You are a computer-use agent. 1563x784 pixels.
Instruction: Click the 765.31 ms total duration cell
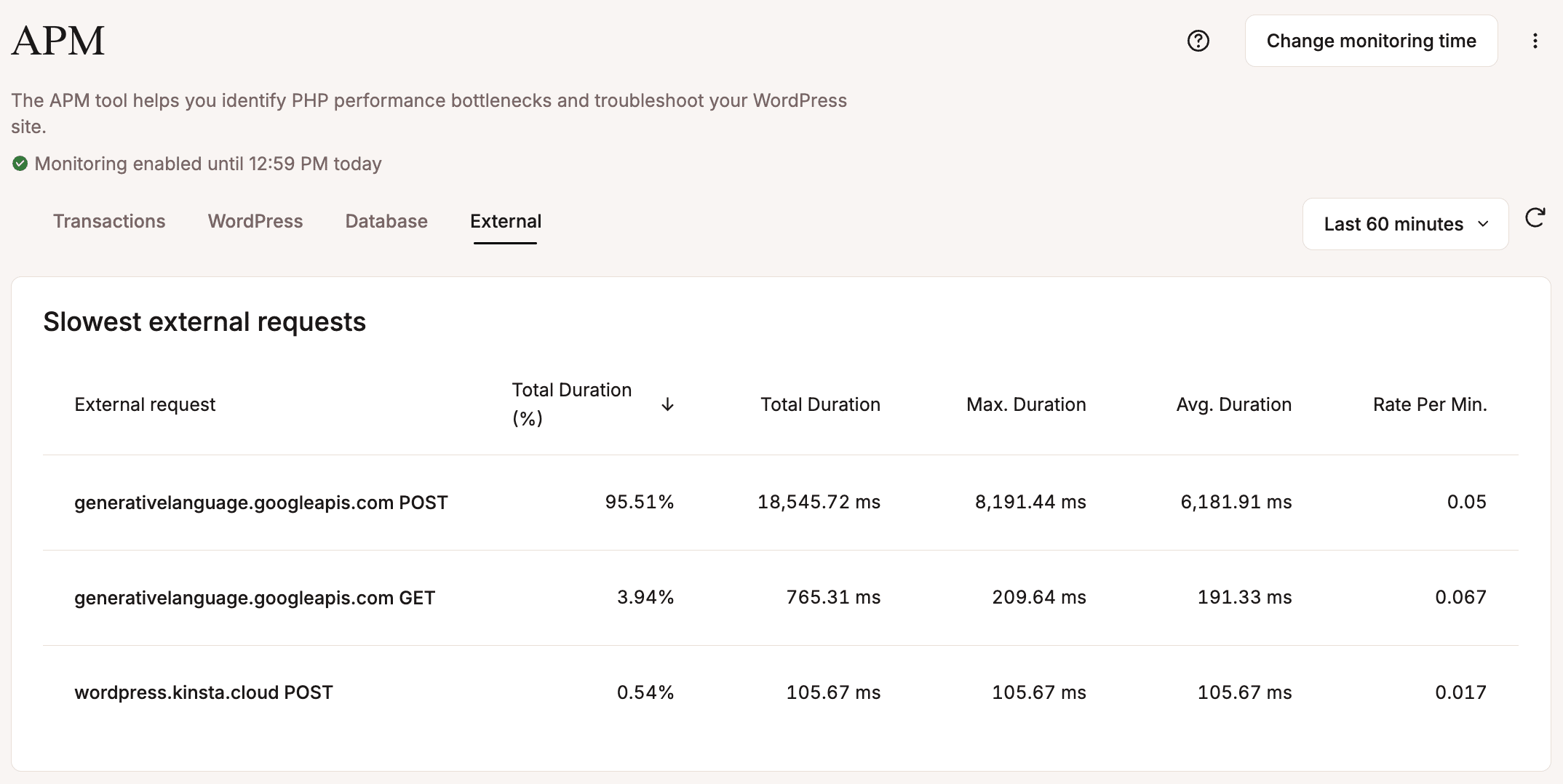[x=833, y=597]
